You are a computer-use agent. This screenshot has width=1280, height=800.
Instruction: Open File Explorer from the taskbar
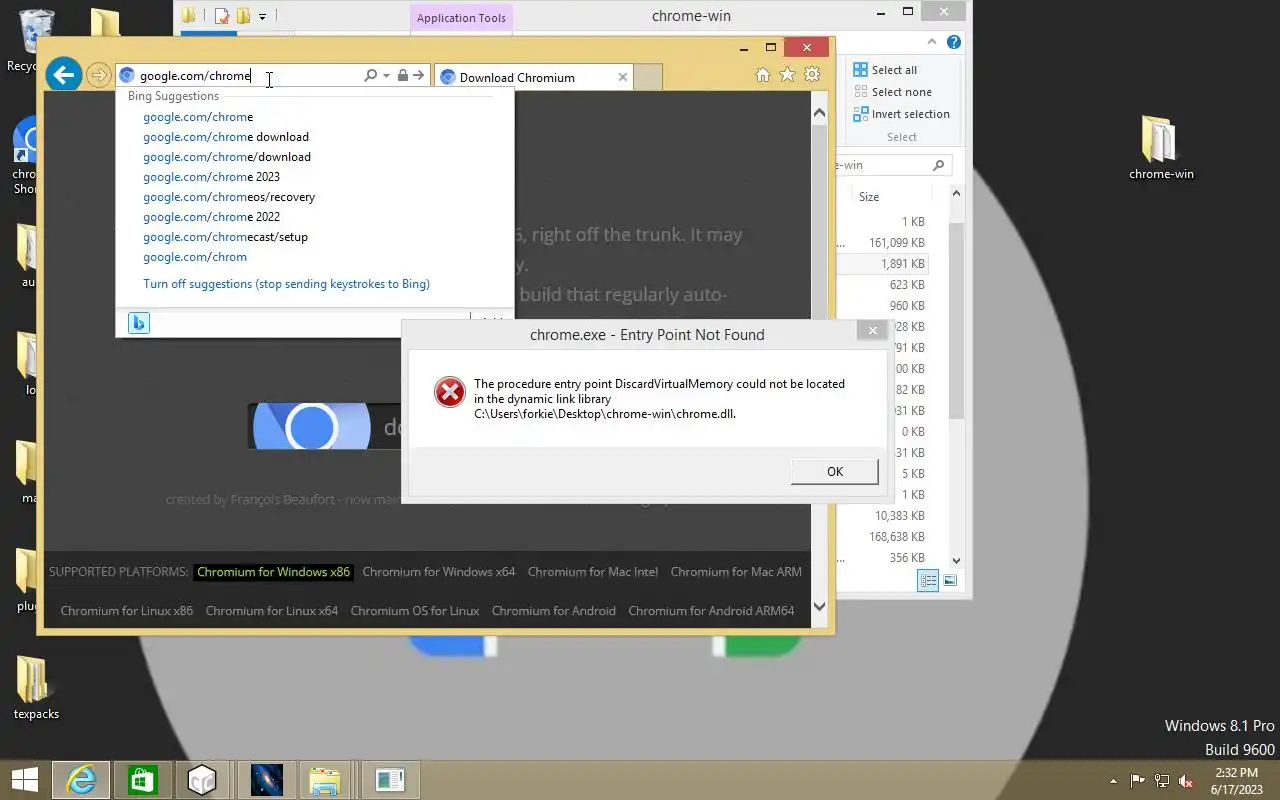[x=324, y=780]
